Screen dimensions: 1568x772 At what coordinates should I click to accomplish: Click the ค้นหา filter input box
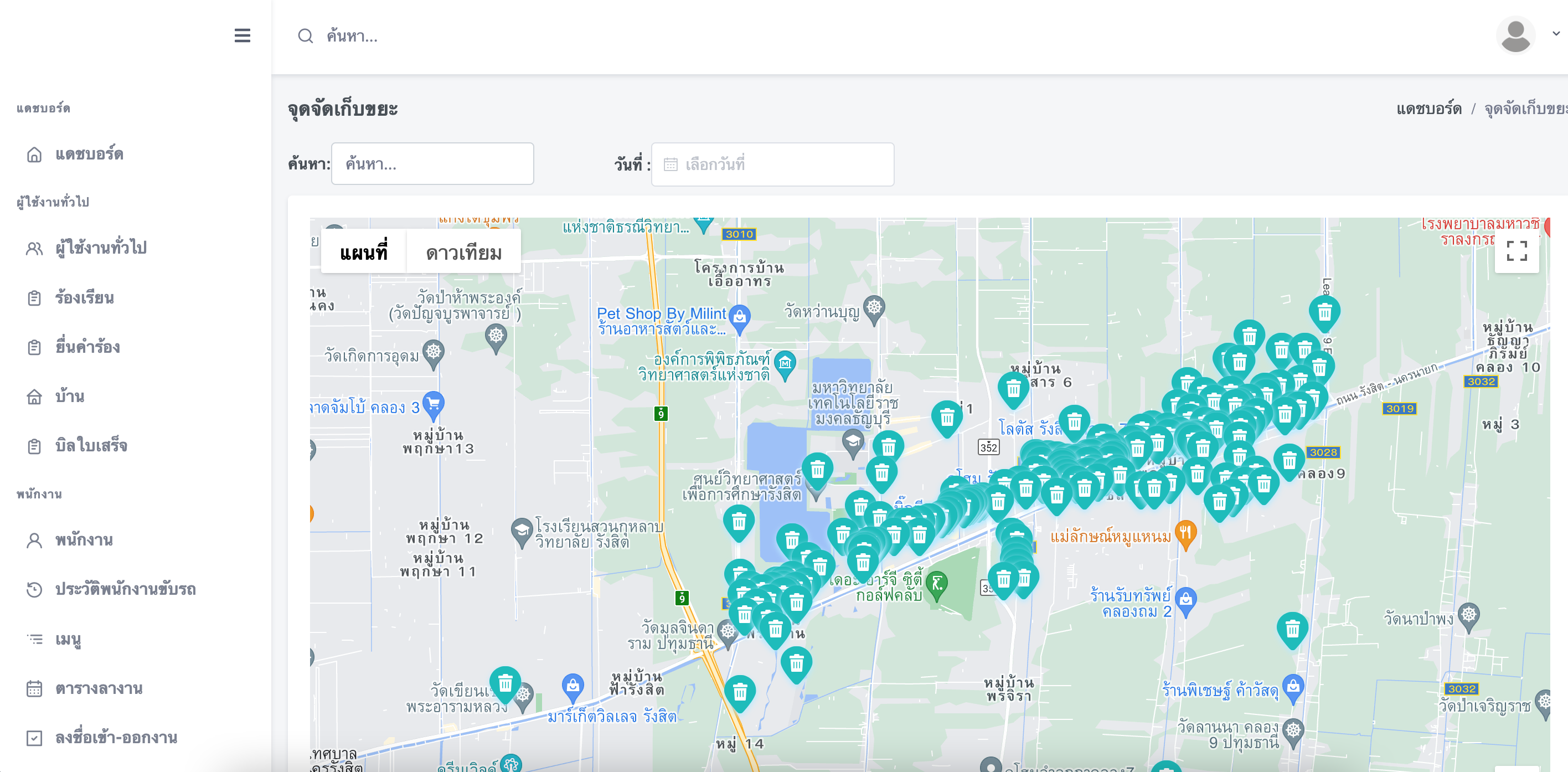pos(432,164)
